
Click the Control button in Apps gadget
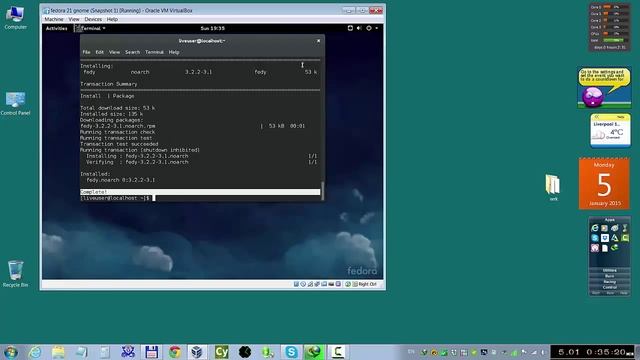click(609, 287)
